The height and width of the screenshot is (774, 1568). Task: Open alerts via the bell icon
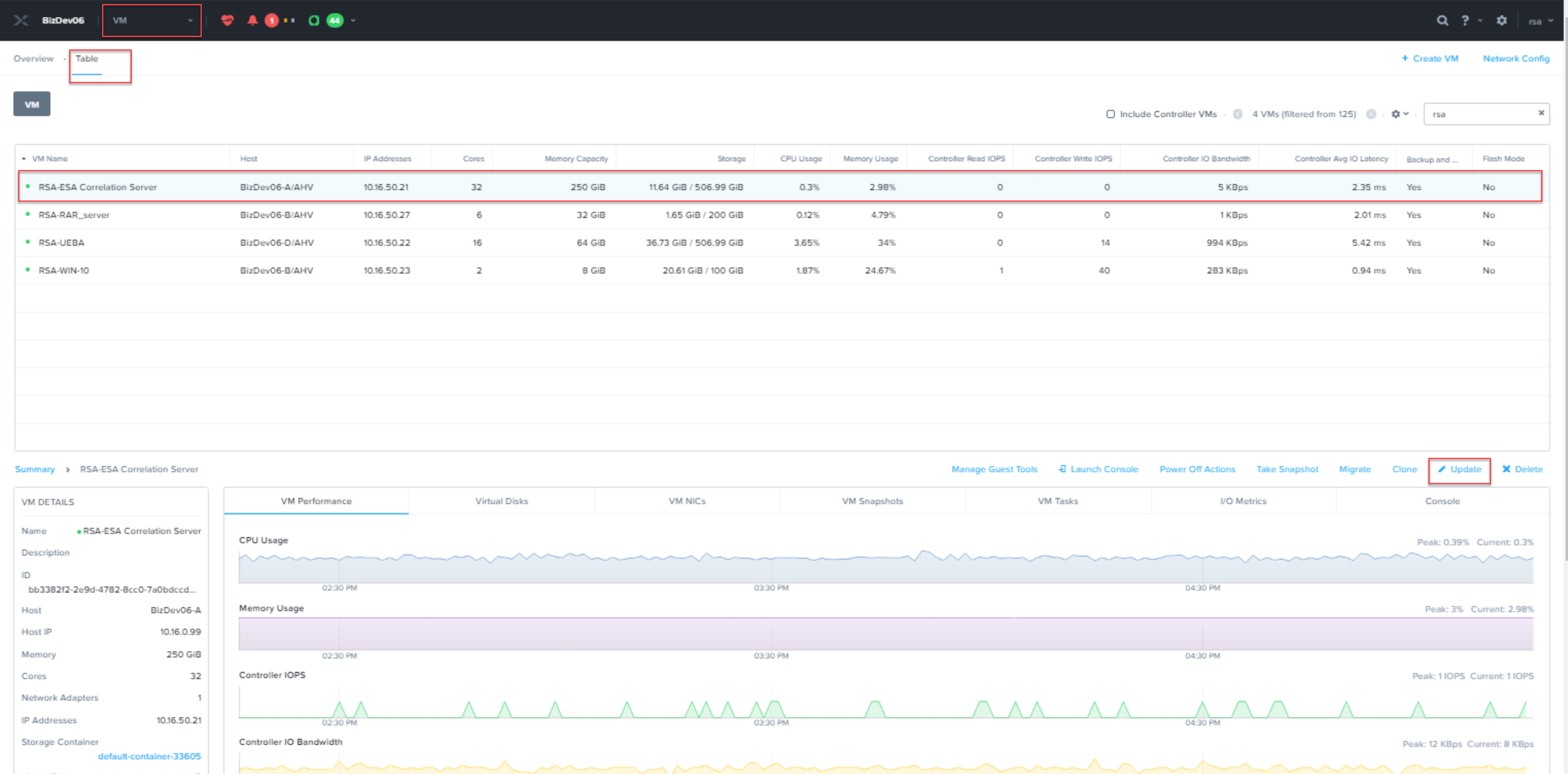[x=252, y=20]
